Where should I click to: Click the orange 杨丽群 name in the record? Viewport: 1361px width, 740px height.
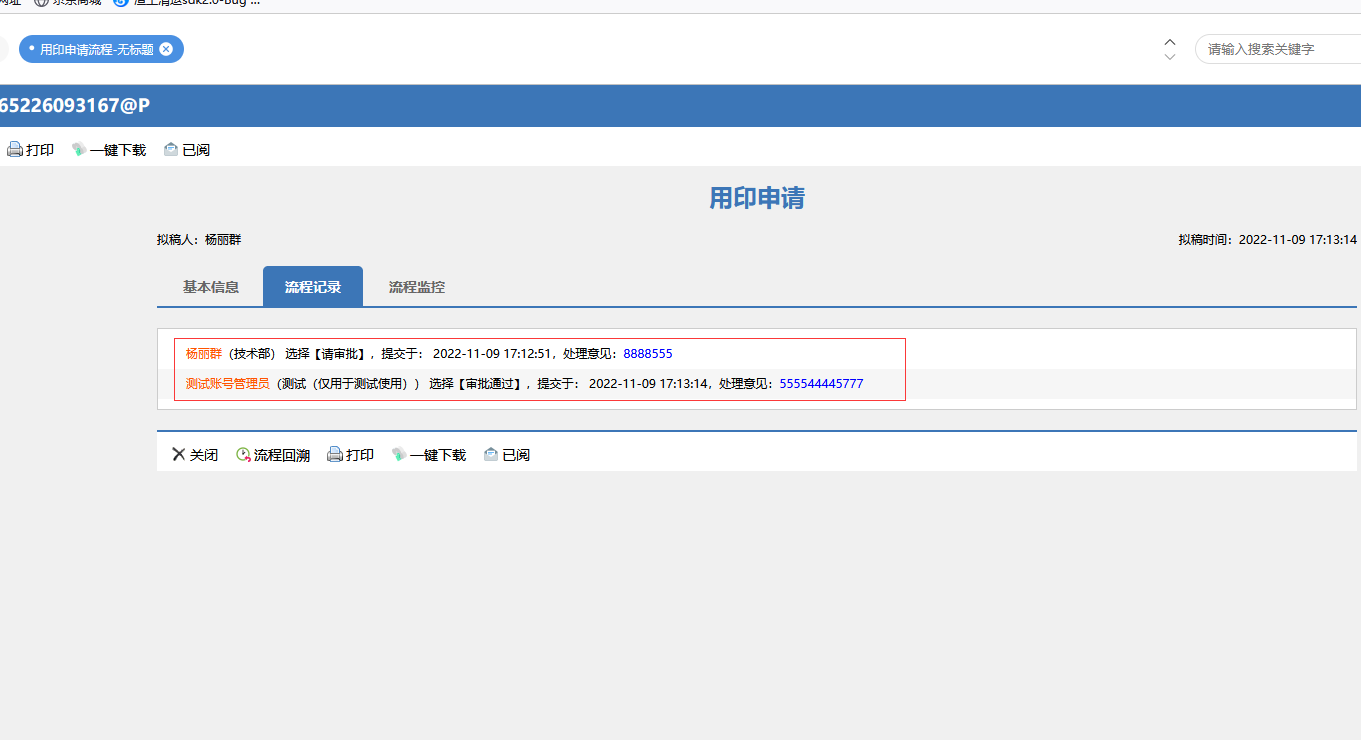(204, 354)
